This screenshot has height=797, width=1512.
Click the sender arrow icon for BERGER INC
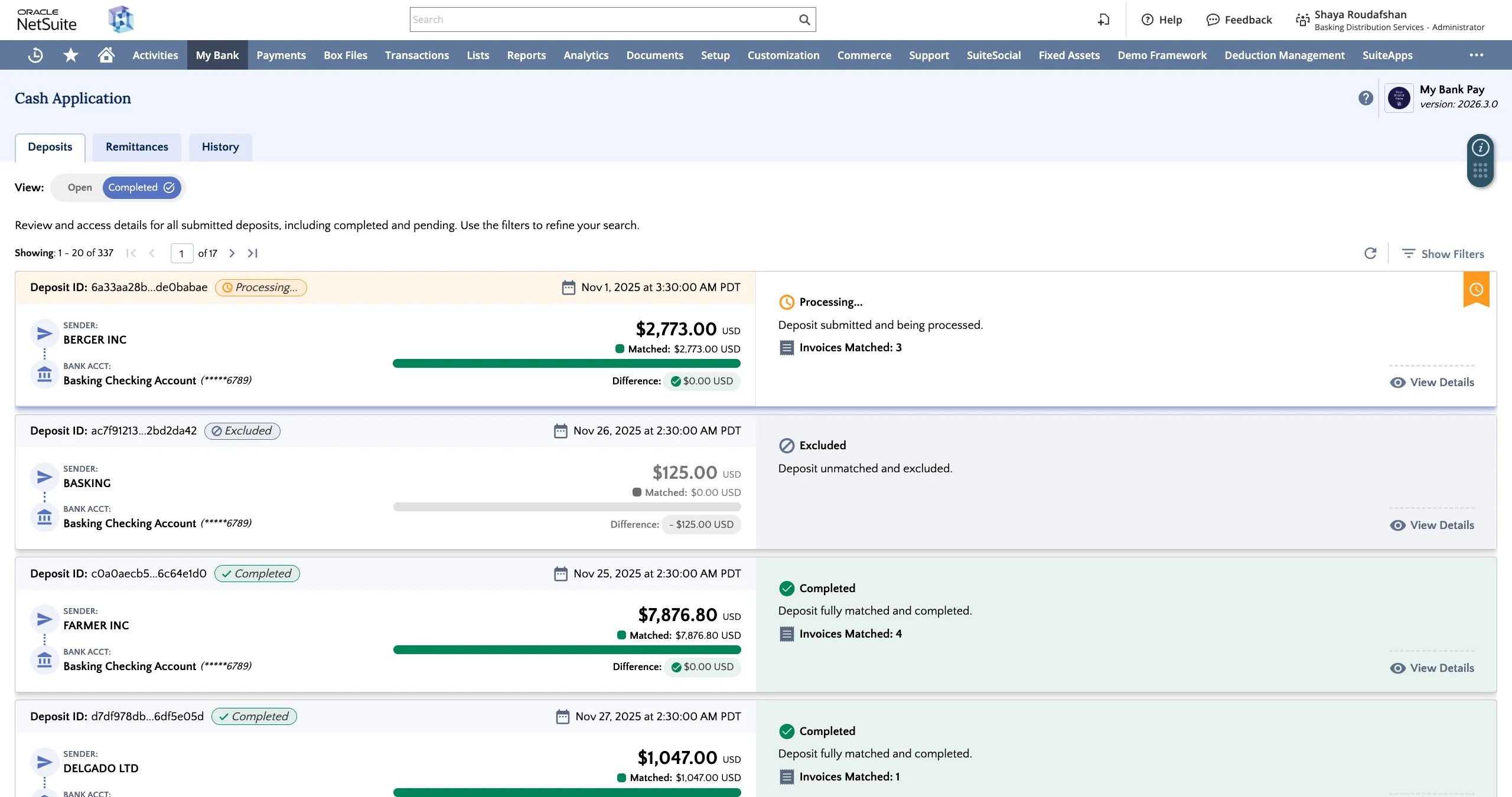coord(44,334)
